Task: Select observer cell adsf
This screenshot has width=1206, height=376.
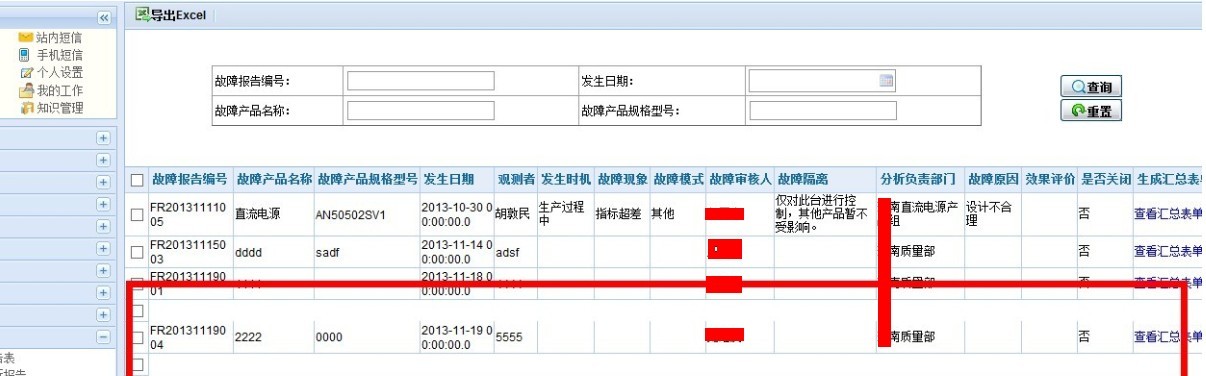Action: 509,254
